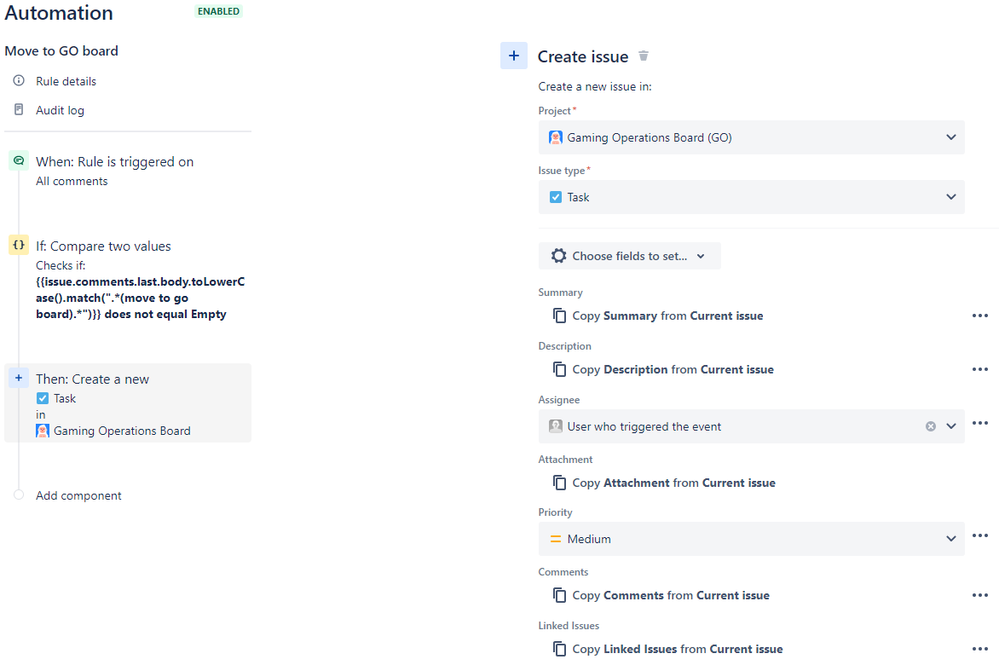
Task: Click the Description field more options dots
Action: click(x=980, y=369)
